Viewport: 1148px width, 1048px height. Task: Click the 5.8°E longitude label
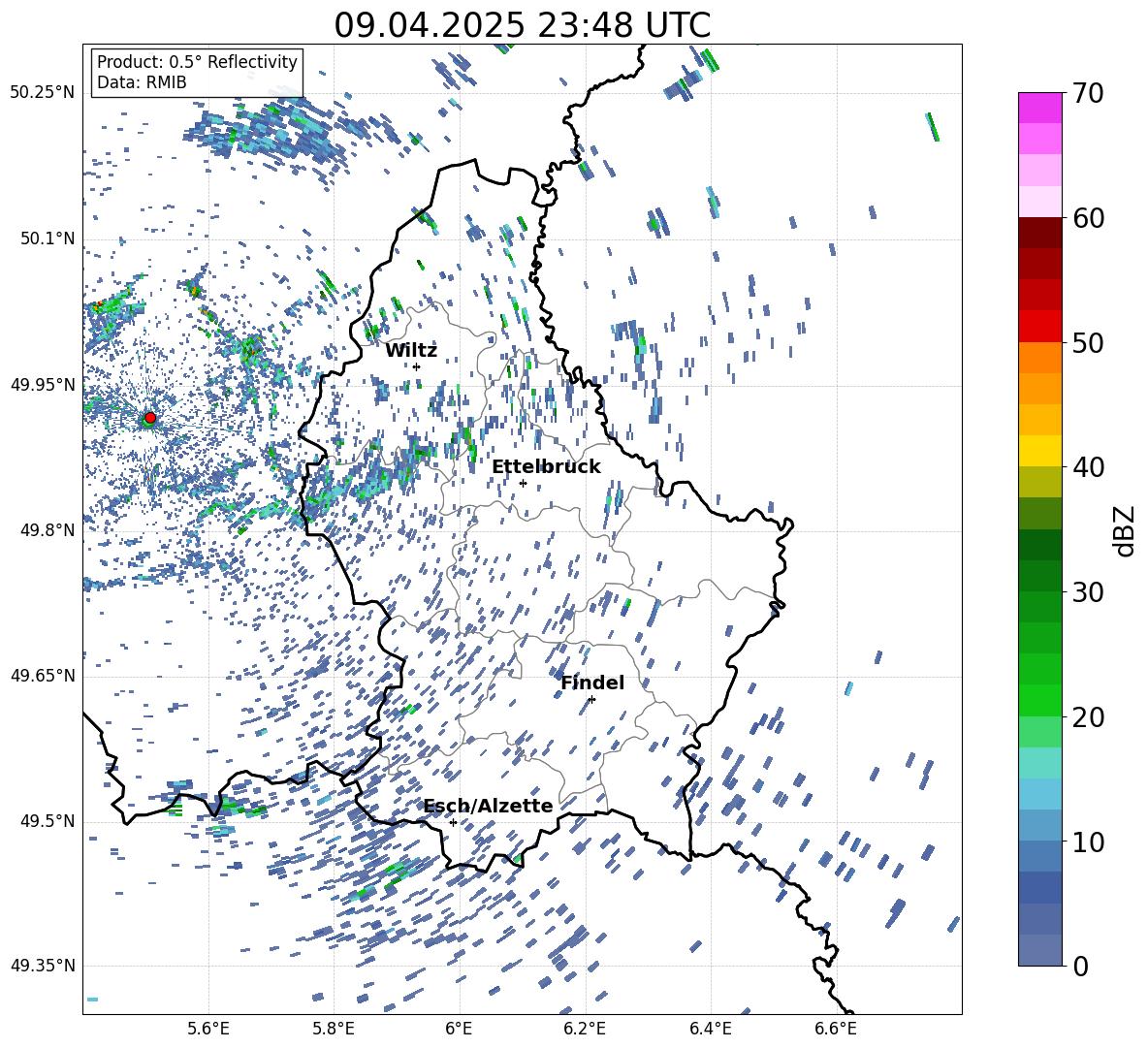[x=334, y=1029]
